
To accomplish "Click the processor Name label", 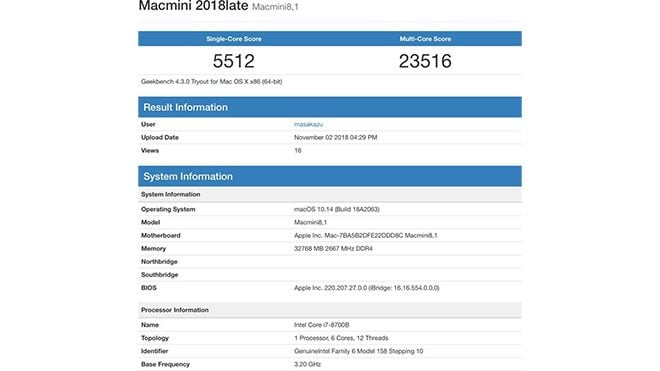I will [x=150, y=325].
